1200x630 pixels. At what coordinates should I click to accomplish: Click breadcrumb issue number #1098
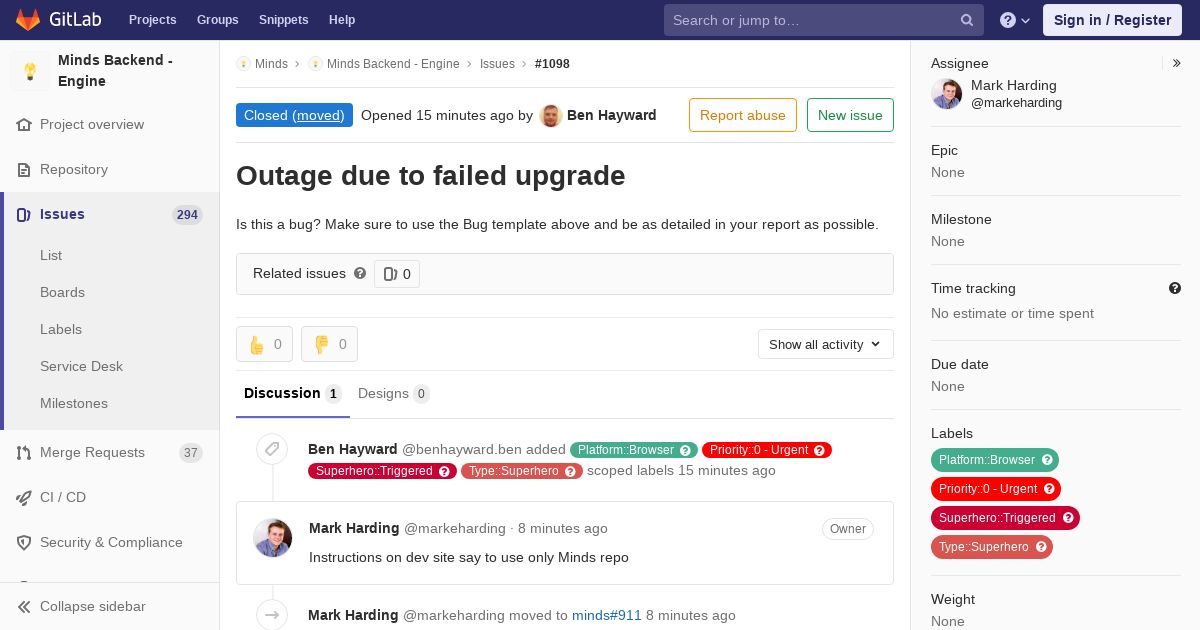click(x=552, y=63)
